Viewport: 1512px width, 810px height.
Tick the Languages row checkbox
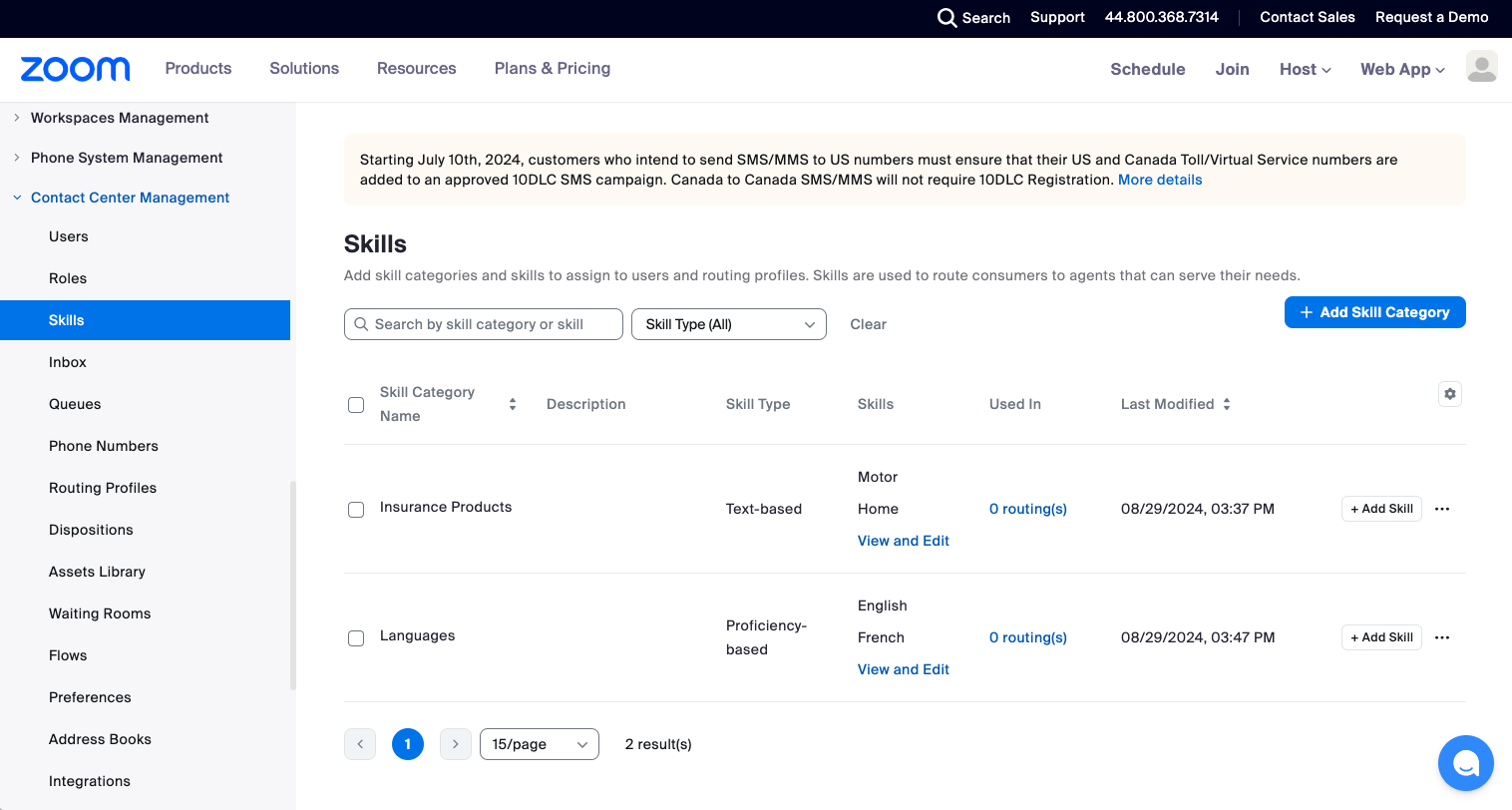pos(356,638)
